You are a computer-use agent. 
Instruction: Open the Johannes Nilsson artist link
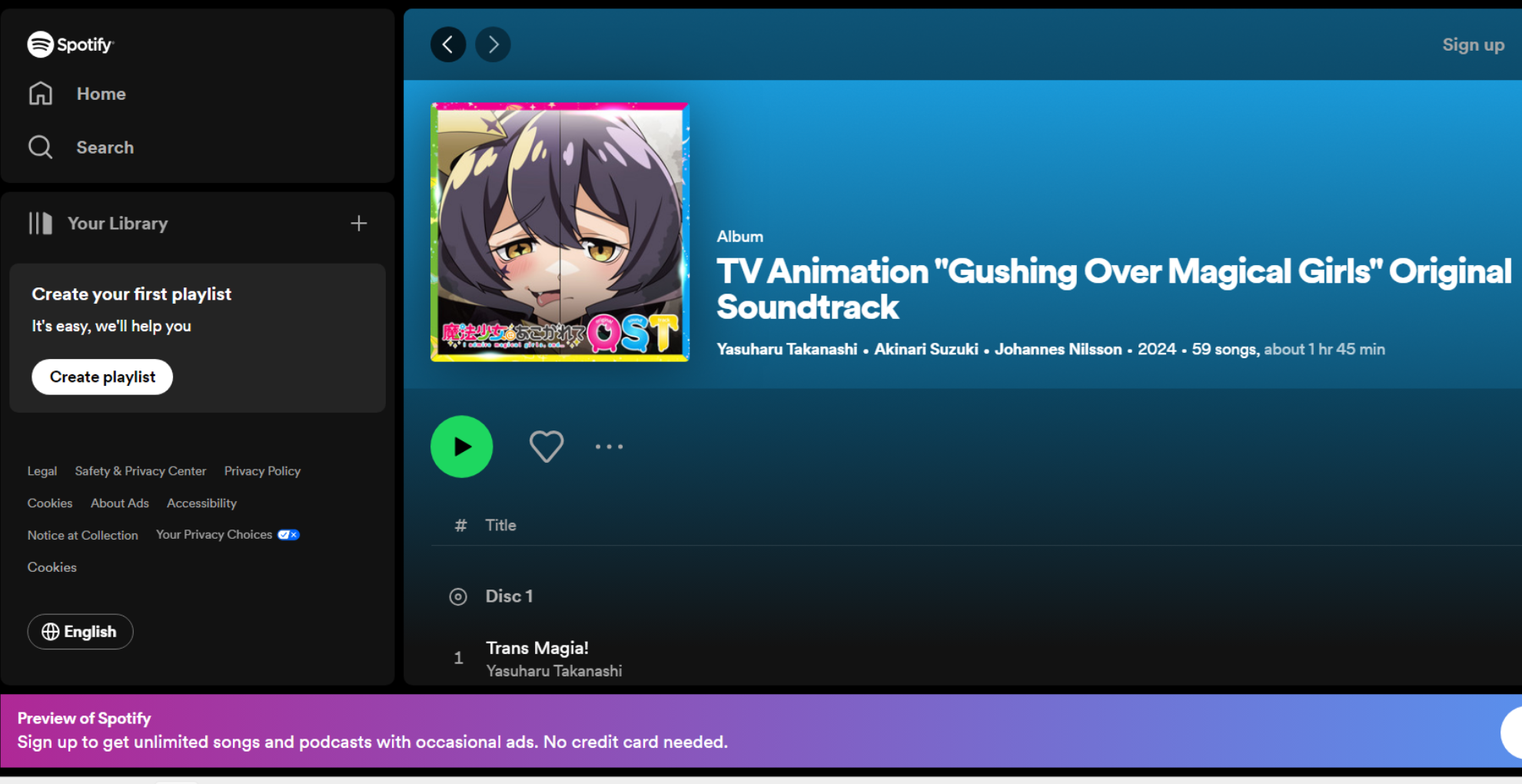click(x=1058, y=349)
